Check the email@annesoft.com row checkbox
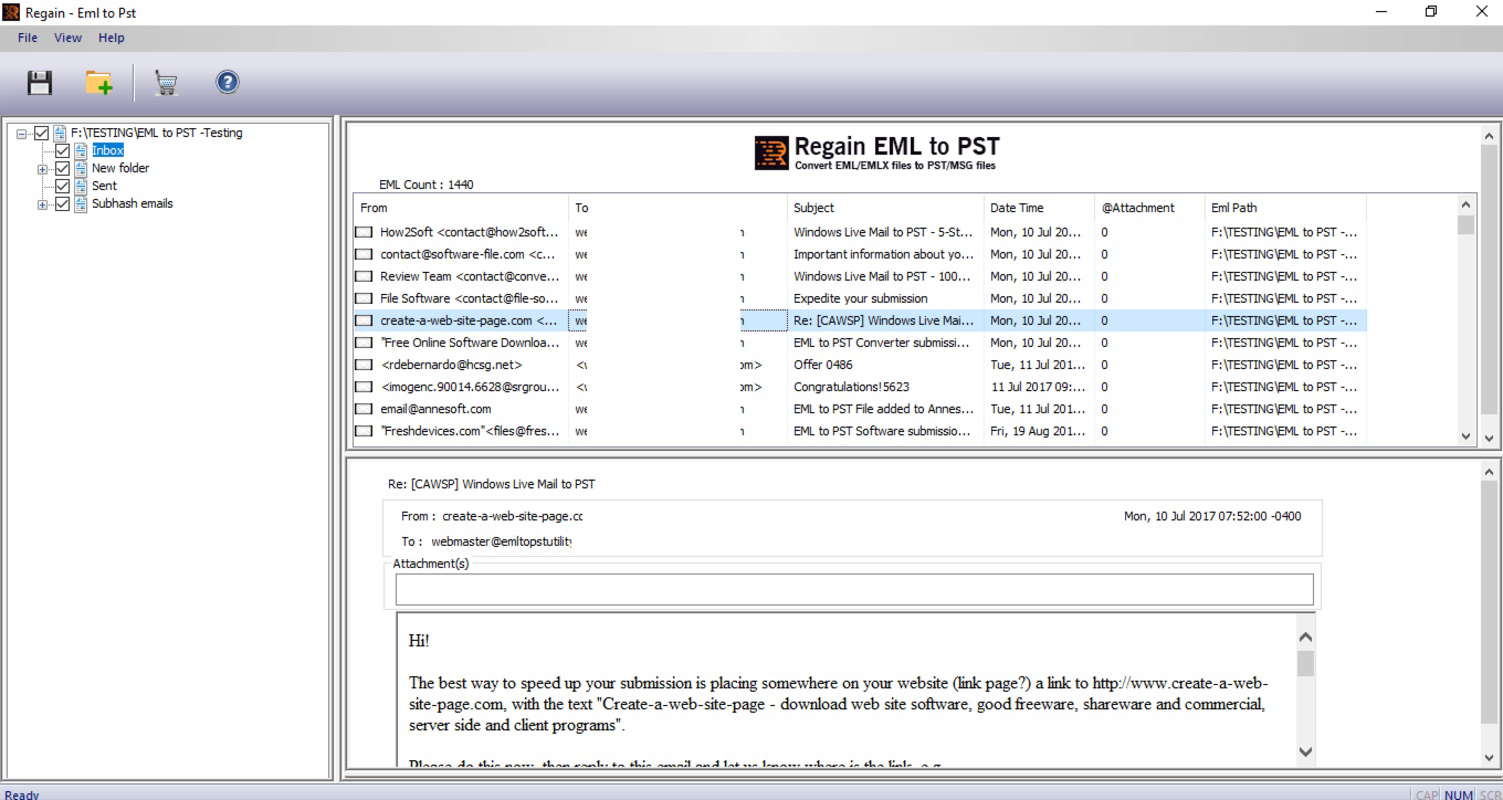Screen dimensions: 1503x800 coord(364,409)
